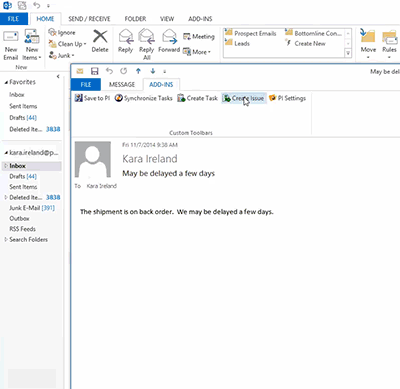This screenshot has width=400, height=389.
Task: Open the RSS Feeds folder
Action: [22, 229]
